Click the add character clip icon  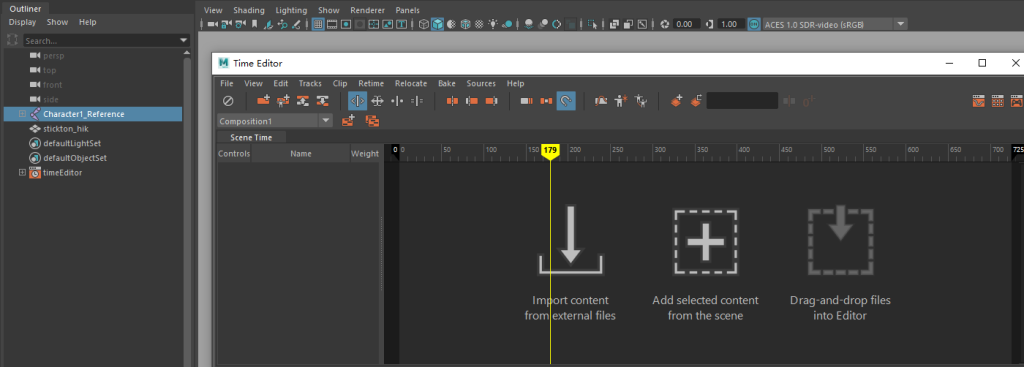click(x=283, y=101)
